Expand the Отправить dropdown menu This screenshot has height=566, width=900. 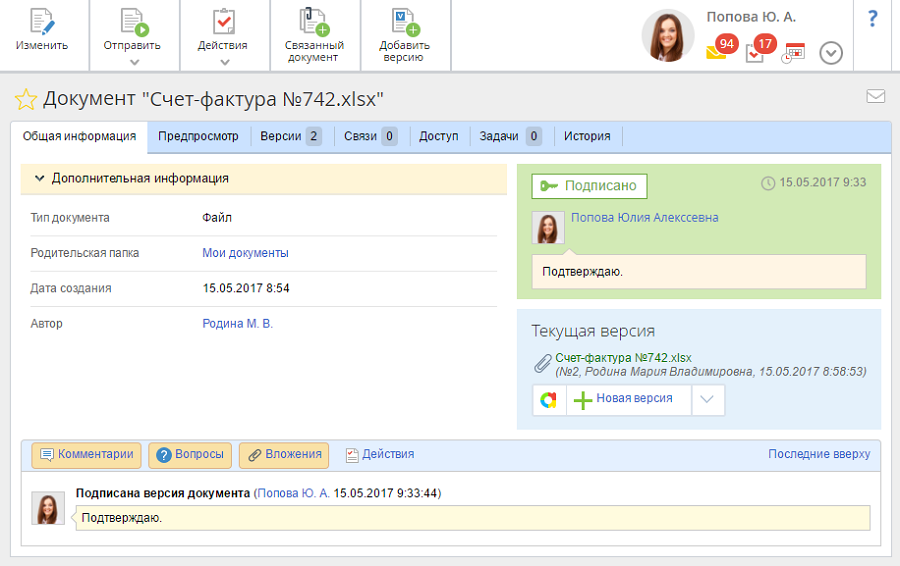click(x=134, y=62)
